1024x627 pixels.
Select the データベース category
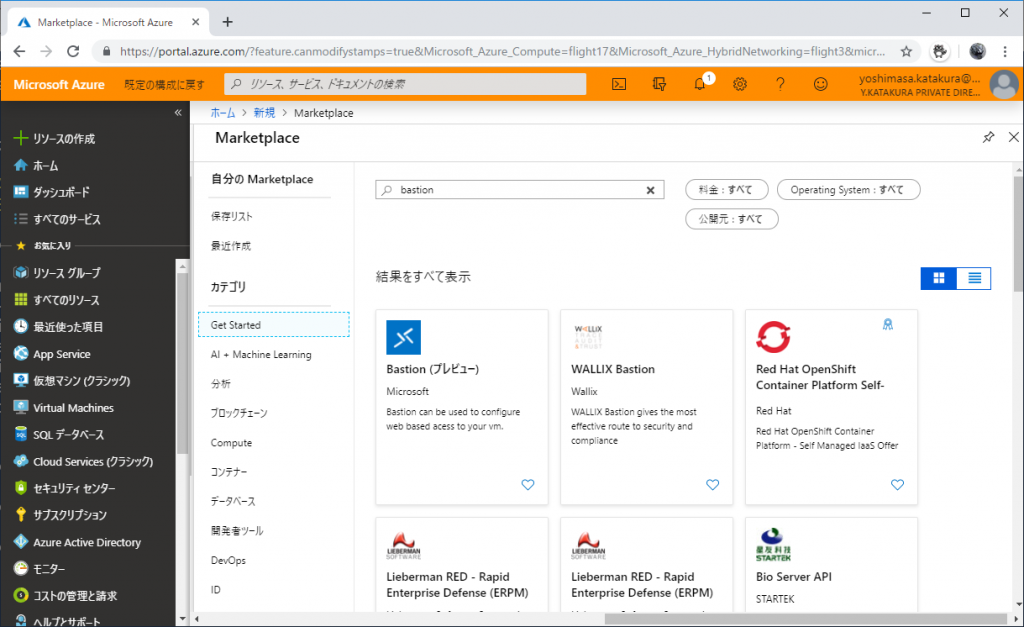pos(233,501)
